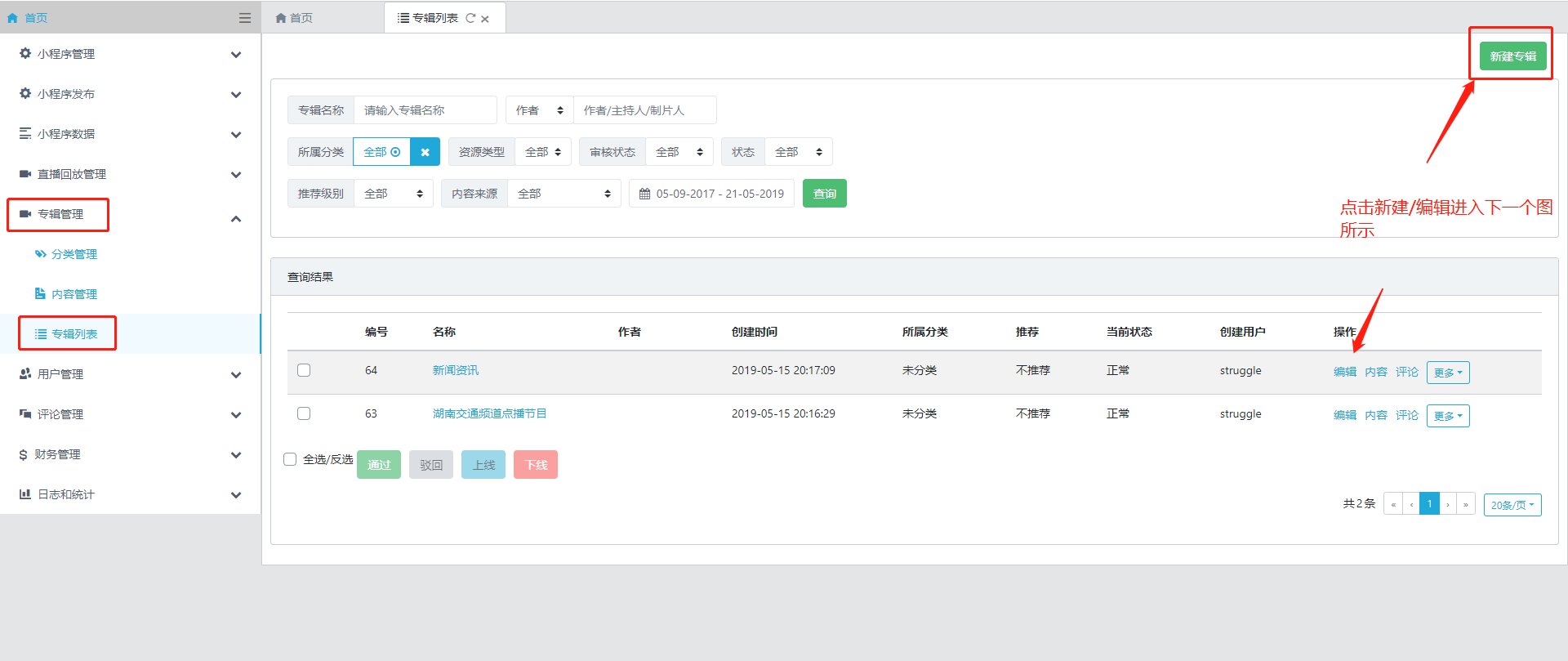This screenshot has height=661, width=1568.
Task: Close the 专辑列表 tab with X icon
Action: [485, 19]
